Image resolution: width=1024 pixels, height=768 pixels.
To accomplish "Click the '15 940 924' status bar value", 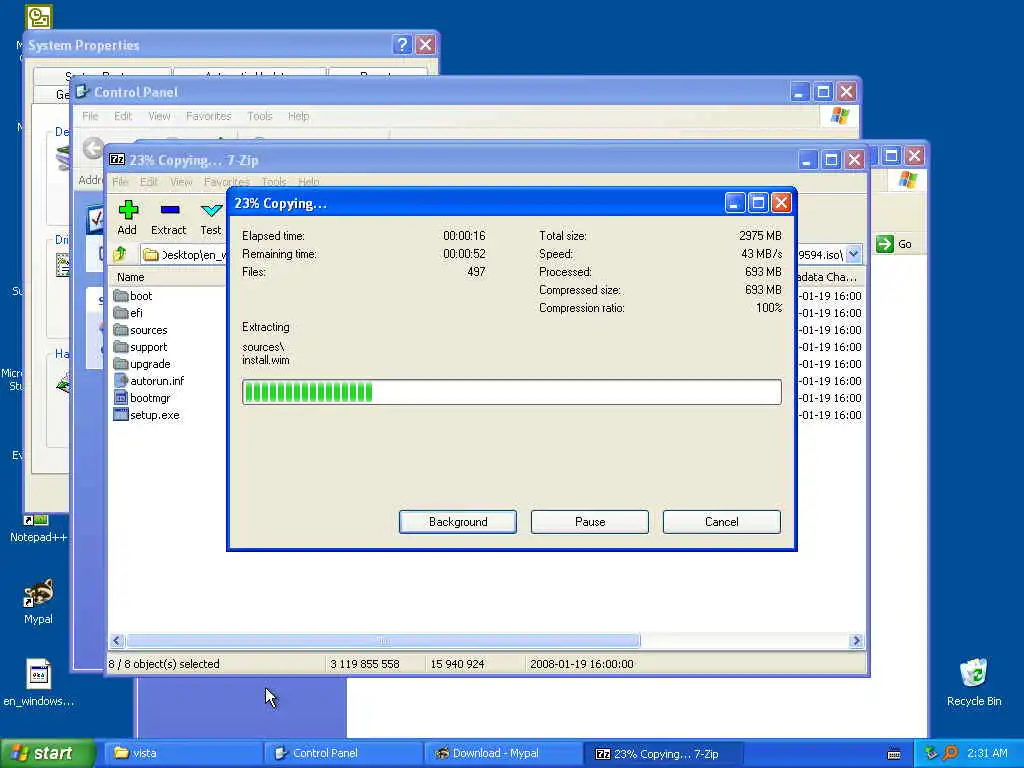I will point(457,664).
